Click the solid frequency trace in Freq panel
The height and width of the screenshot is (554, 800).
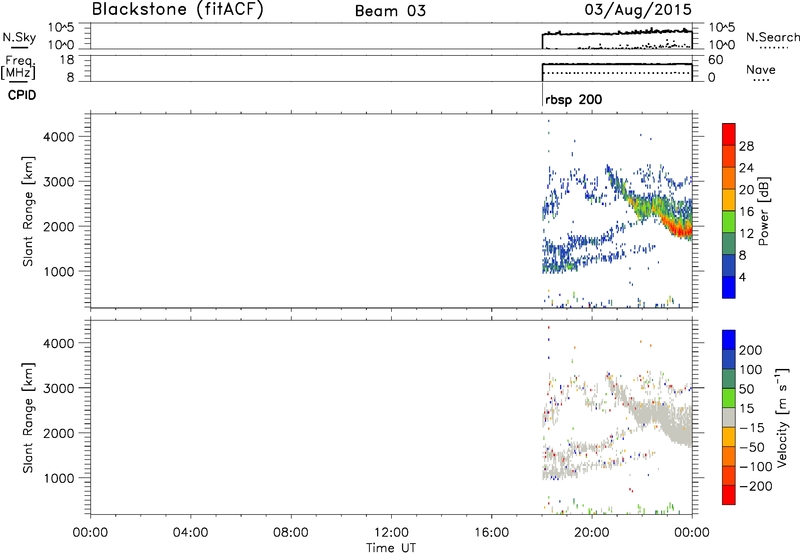(x=616, y=64)
